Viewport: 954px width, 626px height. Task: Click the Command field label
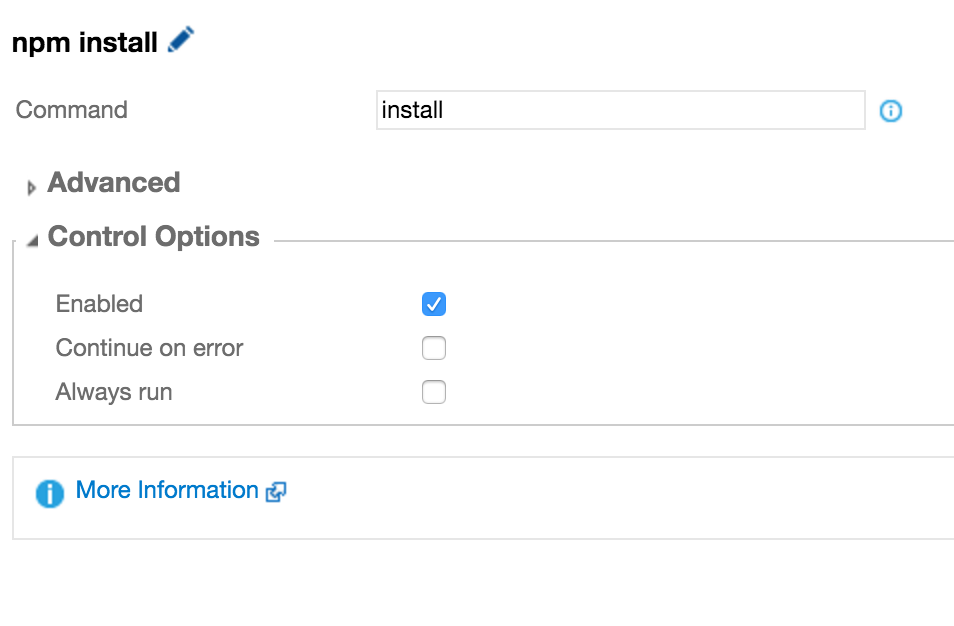[x=72, y=110]
